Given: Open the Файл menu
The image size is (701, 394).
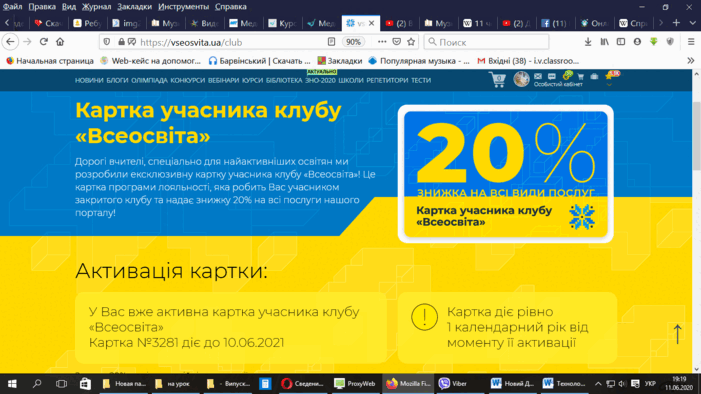Looking at the screenshot, I should tap(13, 7).
